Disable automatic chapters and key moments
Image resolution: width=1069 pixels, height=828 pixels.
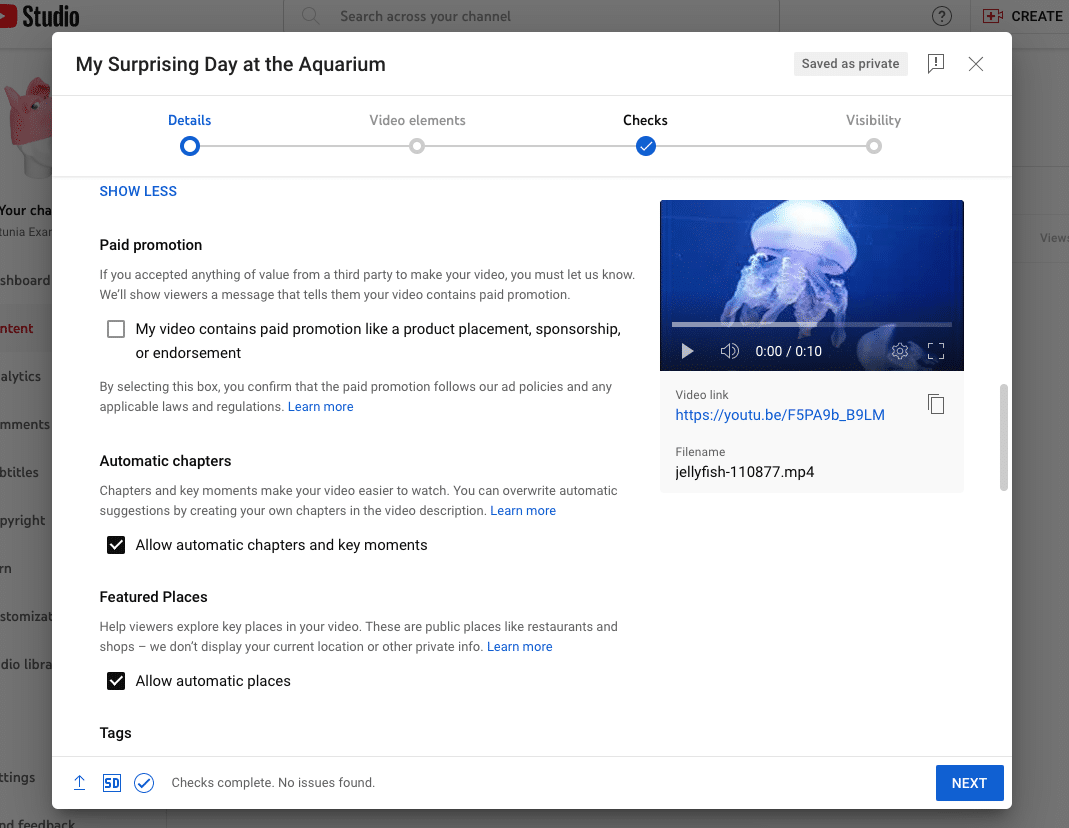116,544
